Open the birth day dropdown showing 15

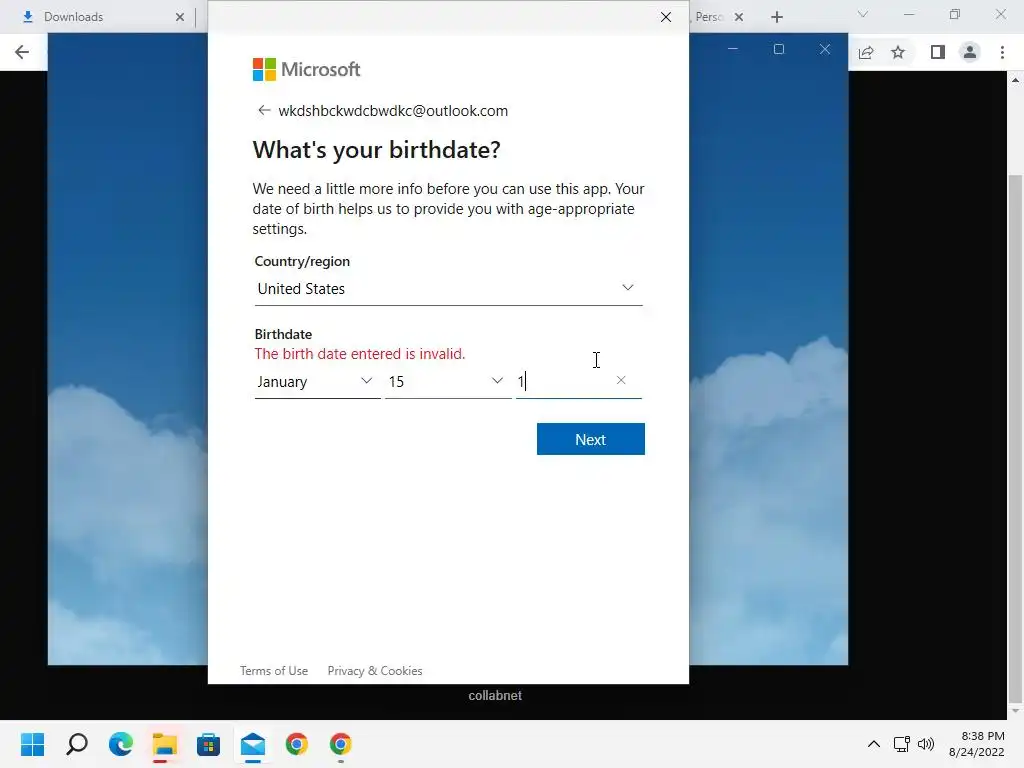pos(448,381)
